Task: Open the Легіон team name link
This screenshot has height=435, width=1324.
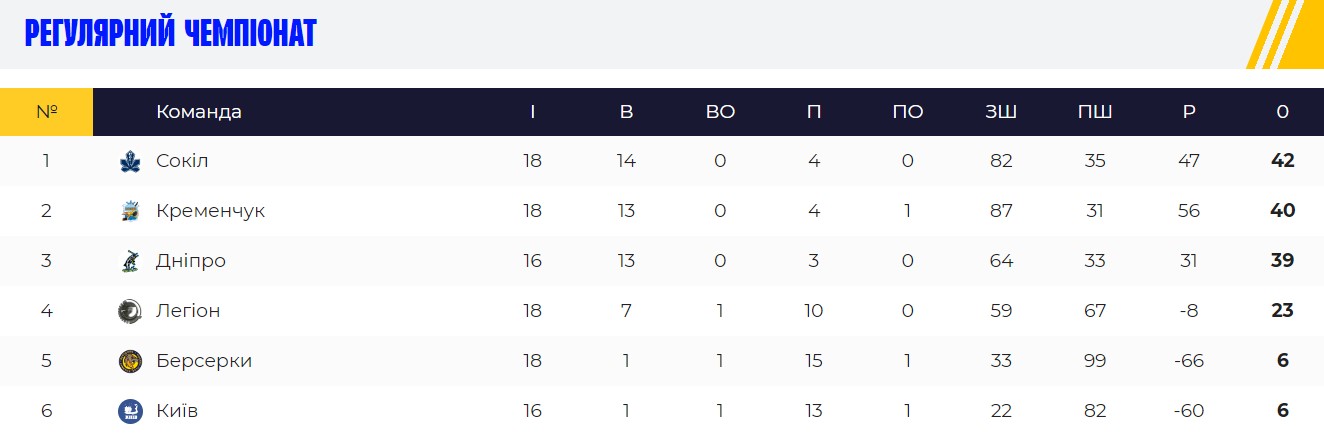Action: tap(188, 311)
